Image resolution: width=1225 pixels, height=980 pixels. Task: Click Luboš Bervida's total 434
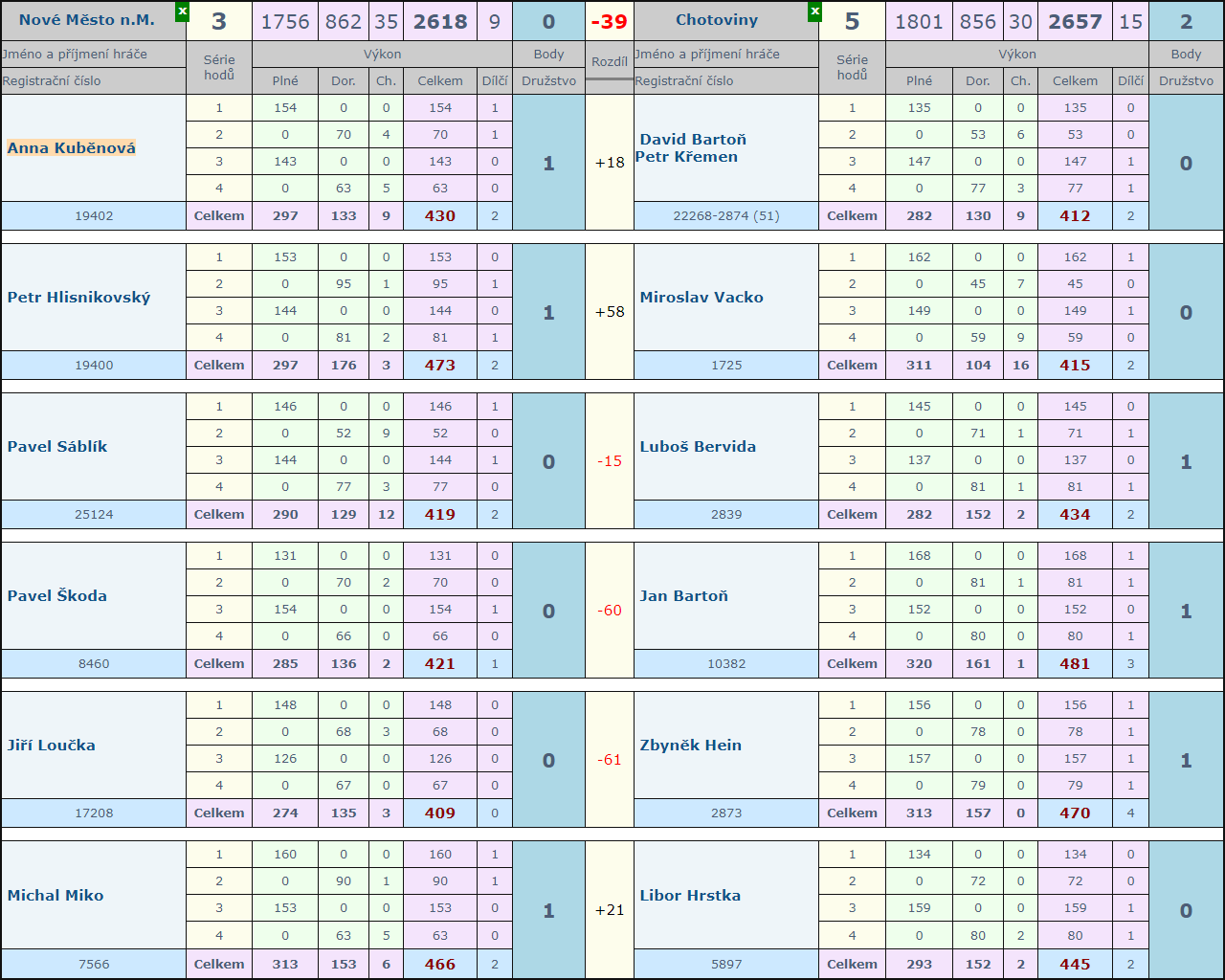(1075, 515)
